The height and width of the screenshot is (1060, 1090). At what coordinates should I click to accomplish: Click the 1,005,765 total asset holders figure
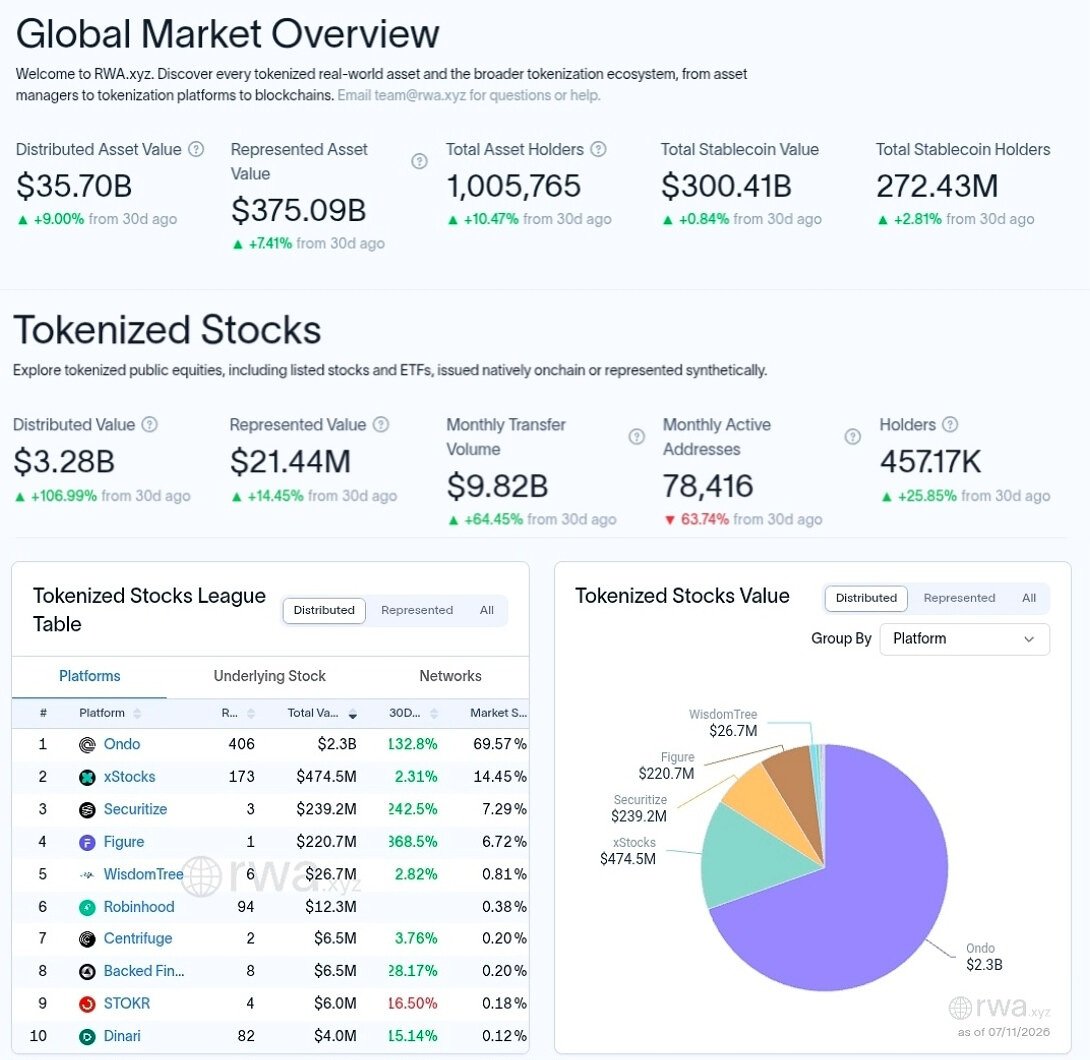pos(513,186)
